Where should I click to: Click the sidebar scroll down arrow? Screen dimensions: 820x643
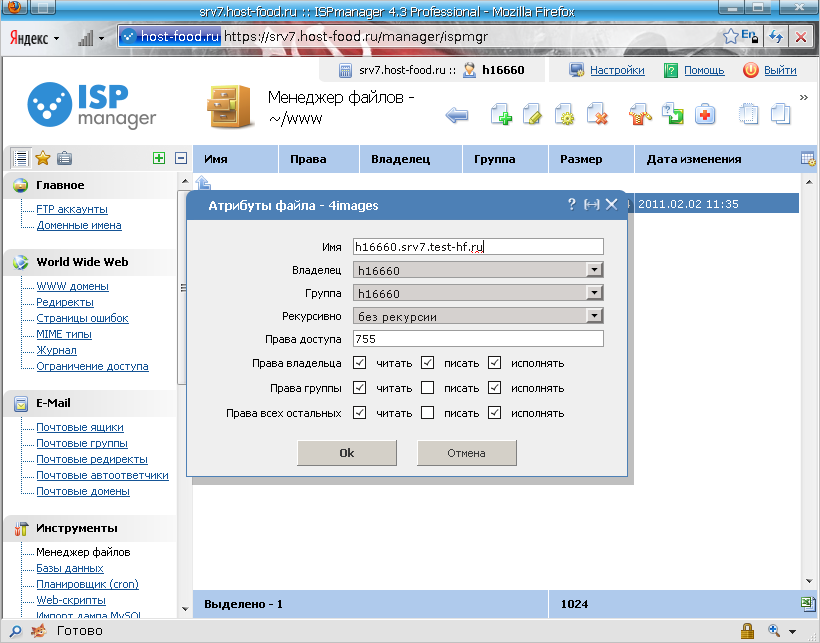click(185, 609)
